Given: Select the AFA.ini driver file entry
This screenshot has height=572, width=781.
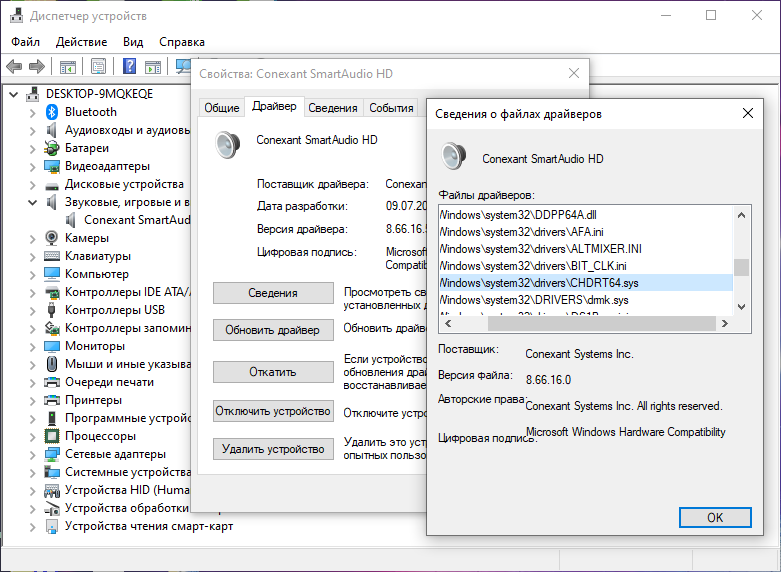Looking at the screenshot, I should coord(586,232).
